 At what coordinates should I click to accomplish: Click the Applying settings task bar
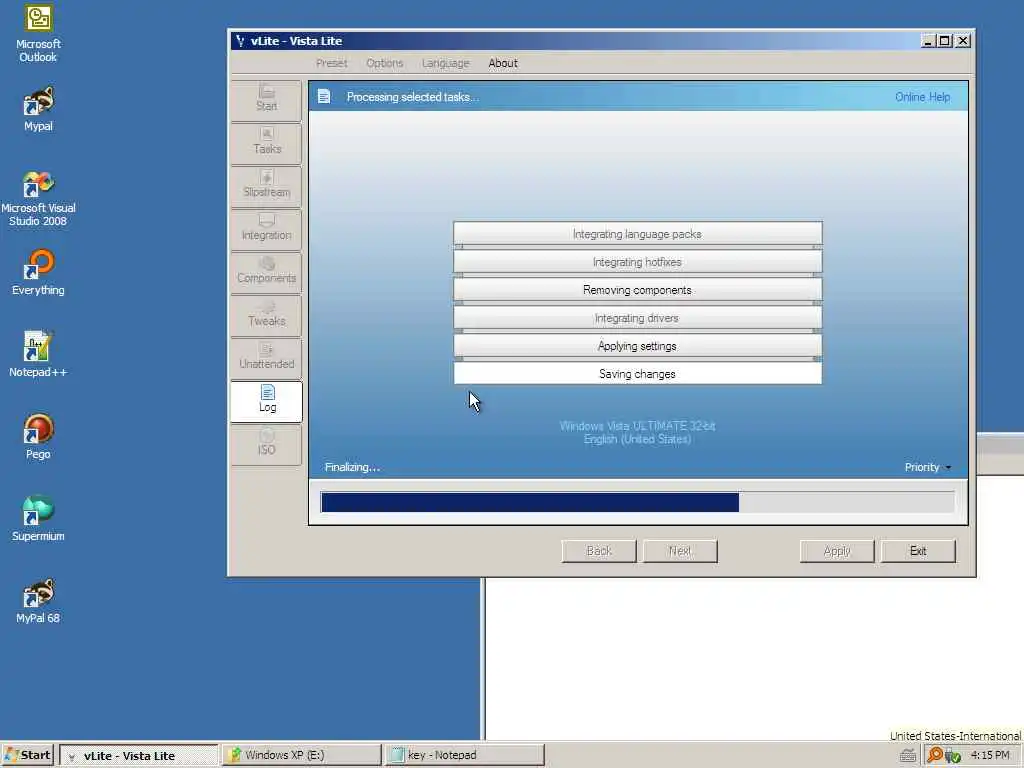[x=637, y=346]
